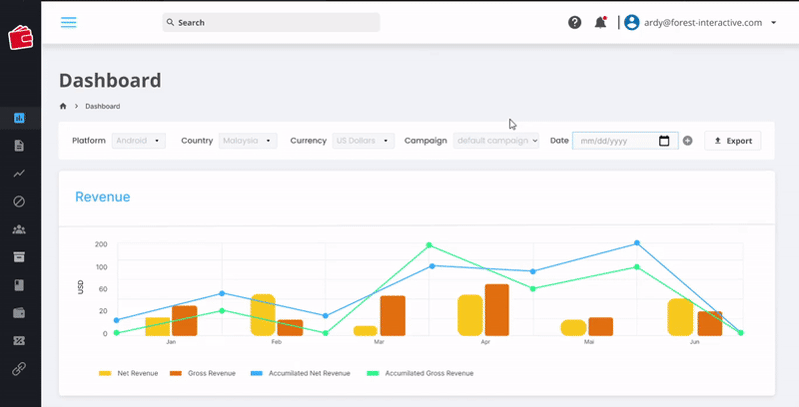Open the Country Malaysia dropdown

pos(248,141)
